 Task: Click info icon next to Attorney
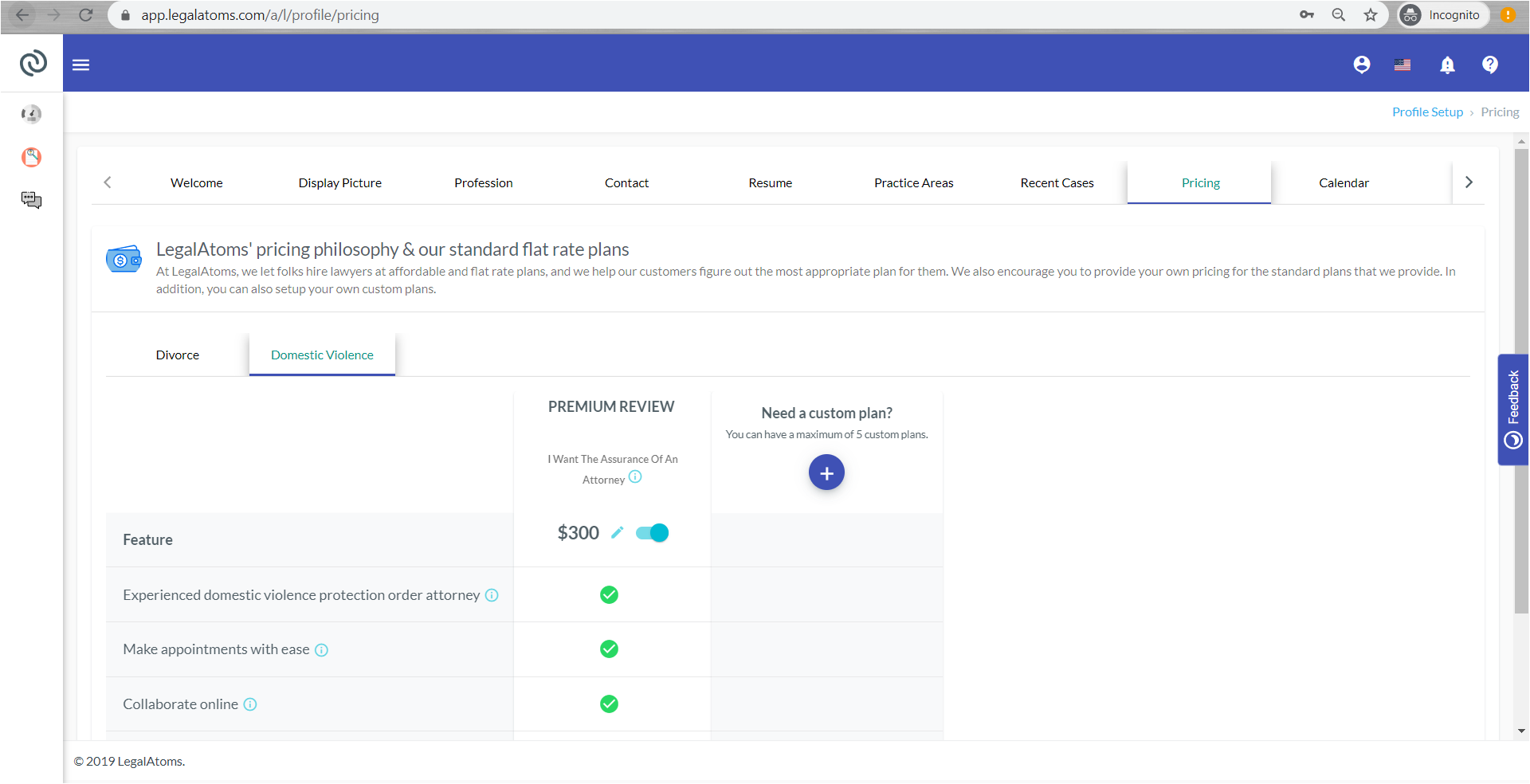[x=635, y=477]
